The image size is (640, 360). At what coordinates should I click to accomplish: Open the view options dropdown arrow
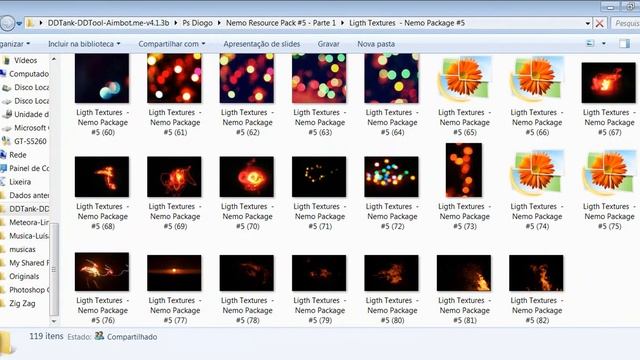coord(604,44)
